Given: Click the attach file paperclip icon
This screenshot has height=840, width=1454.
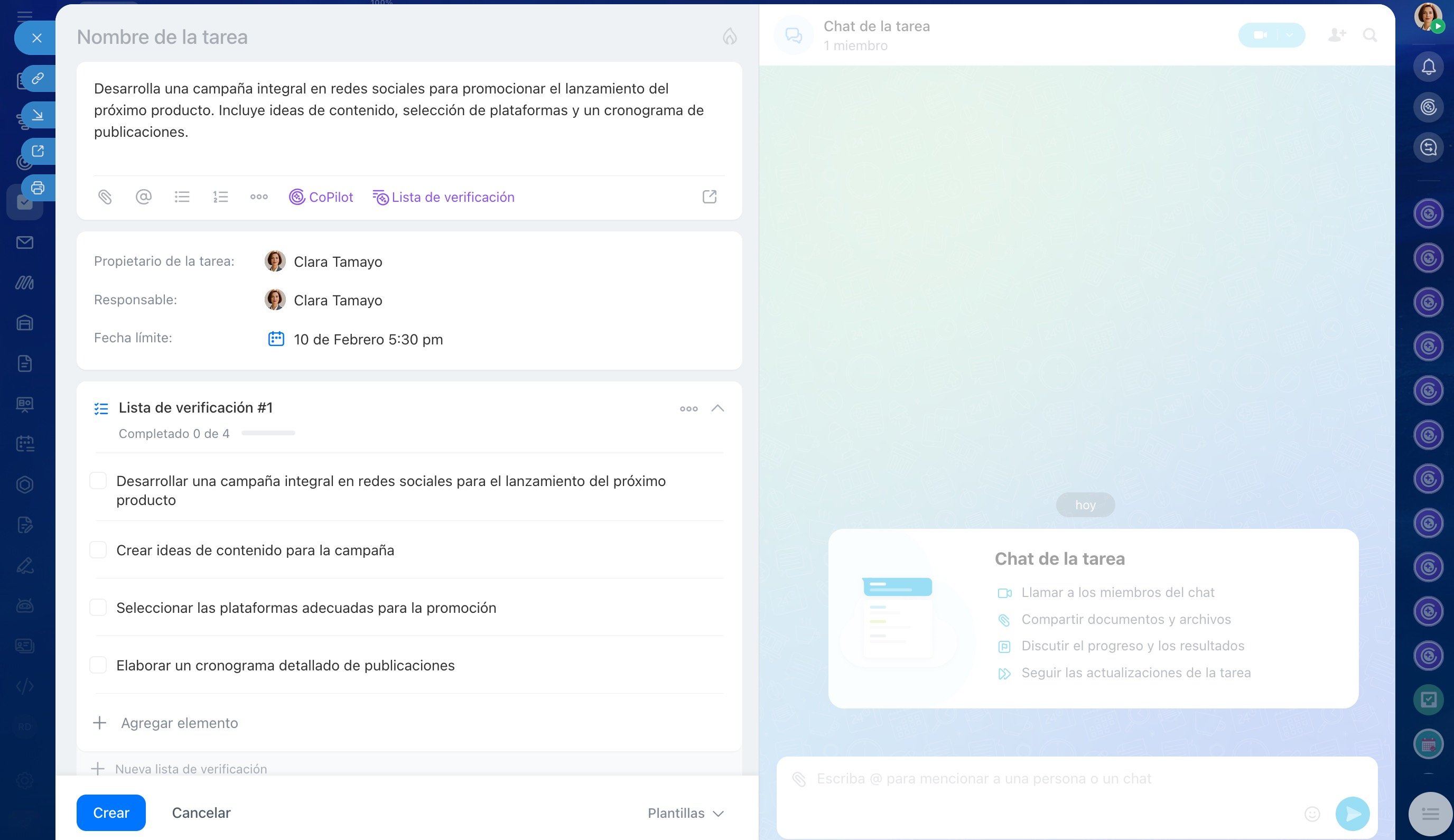Looking at the screenshot, I should (x=105, y=197).
